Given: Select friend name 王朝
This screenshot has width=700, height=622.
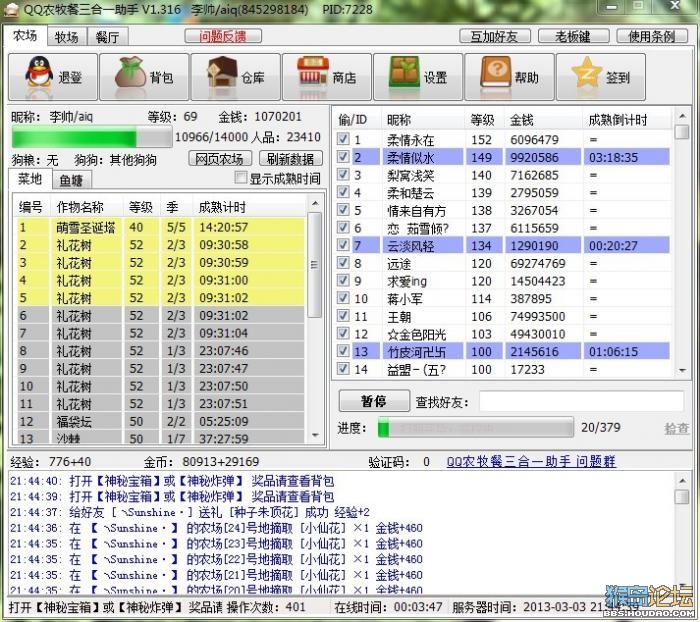Looking at the screenshot, I should click(x=399, y=317).
